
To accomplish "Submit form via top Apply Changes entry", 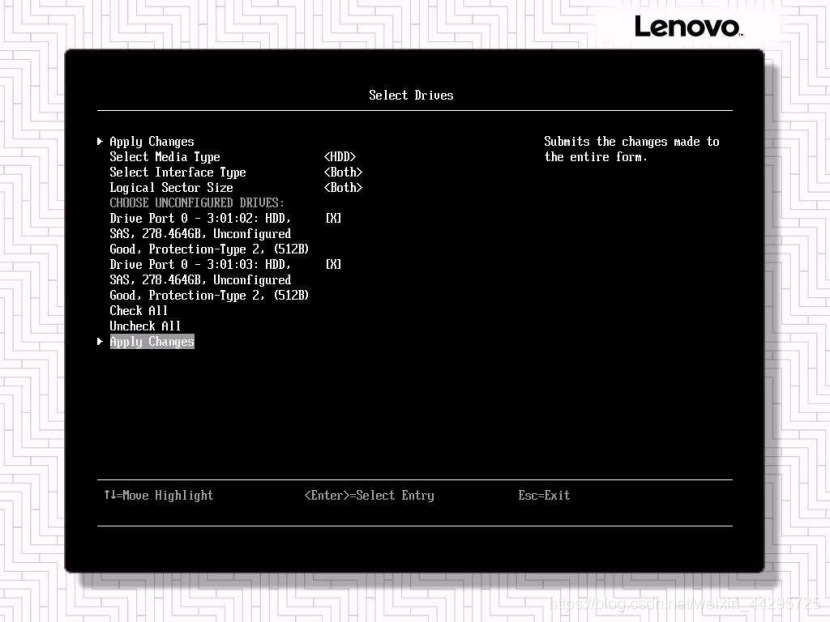I will [x=151, y=141].
